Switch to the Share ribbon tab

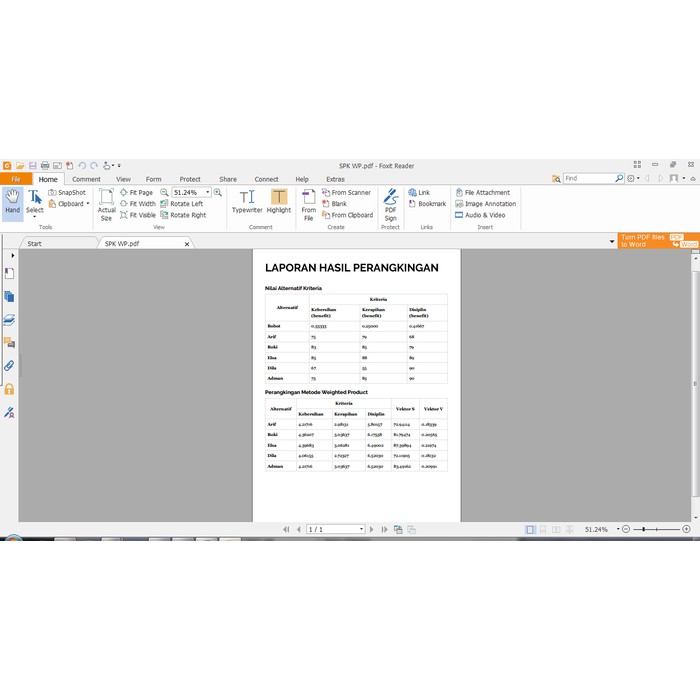pyautogui.click(x=228, y=179)
